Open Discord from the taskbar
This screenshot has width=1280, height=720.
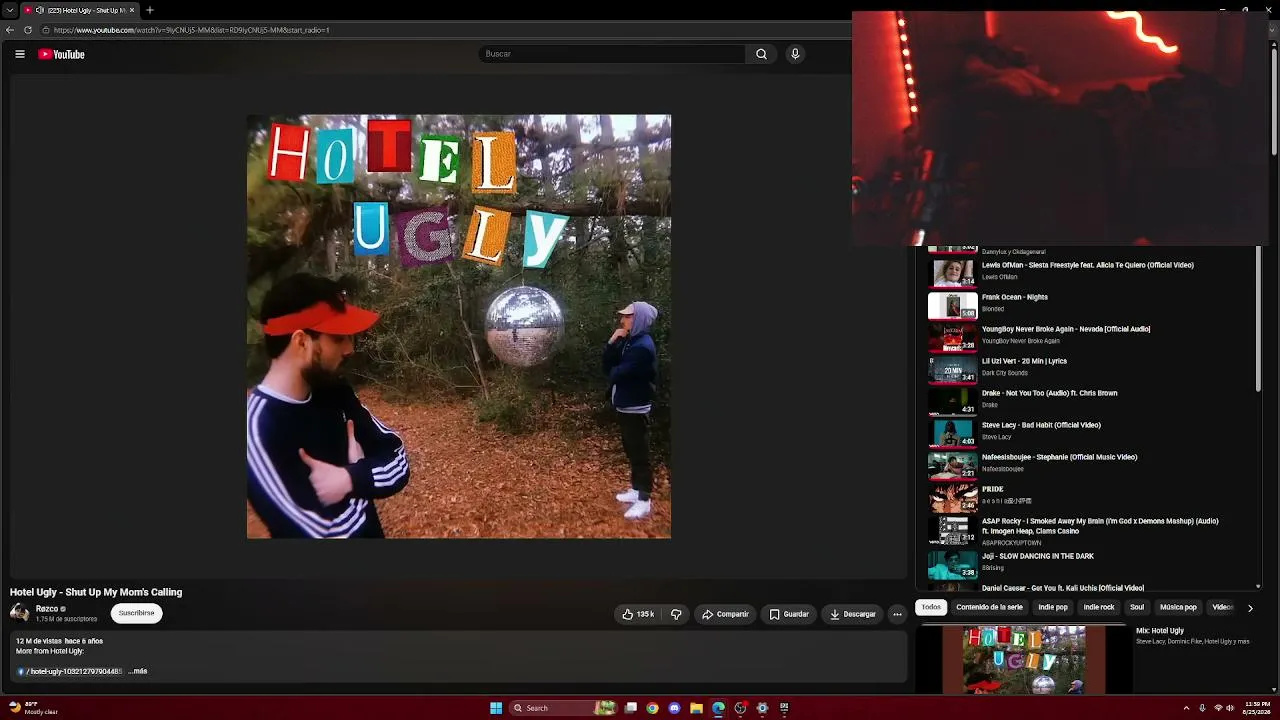click(674, 708)
